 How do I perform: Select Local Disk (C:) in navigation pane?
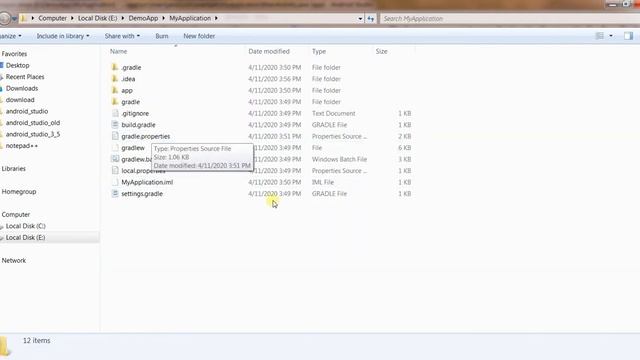click(25, 226)
